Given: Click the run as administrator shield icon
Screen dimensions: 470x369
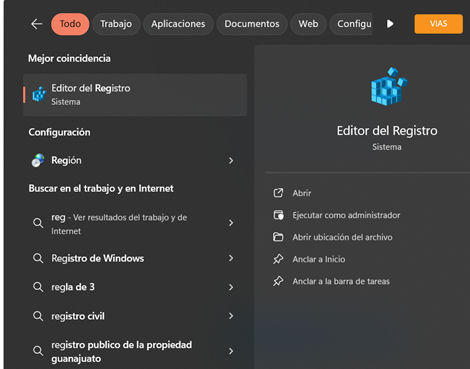Looking at the screenshot, I should 278,215.
